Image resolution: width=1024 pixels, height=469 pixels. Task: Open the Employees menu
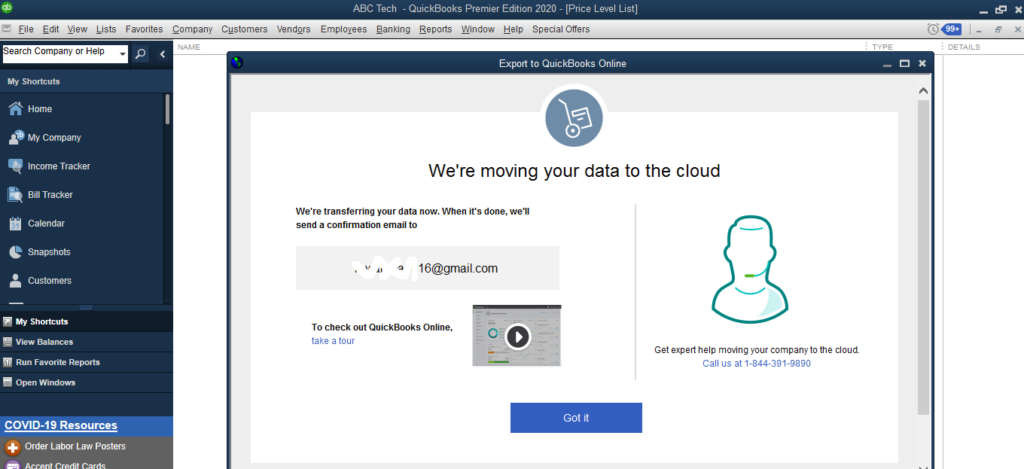click(344, 29)
